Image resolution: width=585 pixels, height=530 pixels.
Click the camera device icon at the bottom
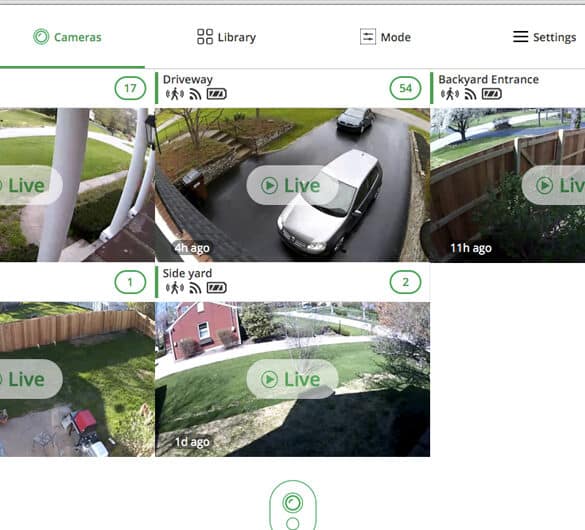coord(293,505)
